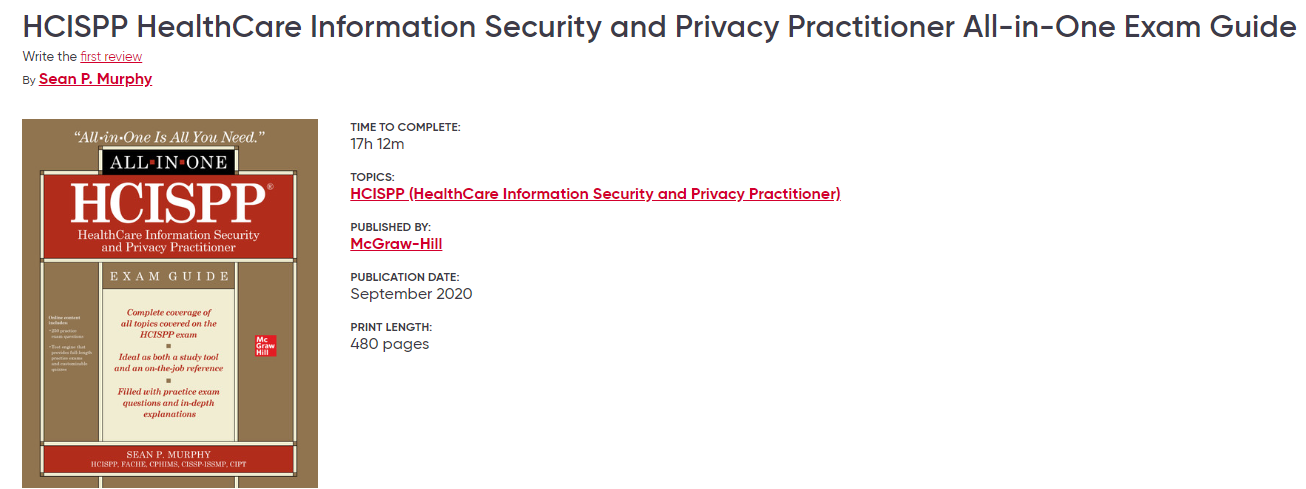Click the cream-colored coverage blurb on cover
1306x489 pixels.
pos(168,363)
